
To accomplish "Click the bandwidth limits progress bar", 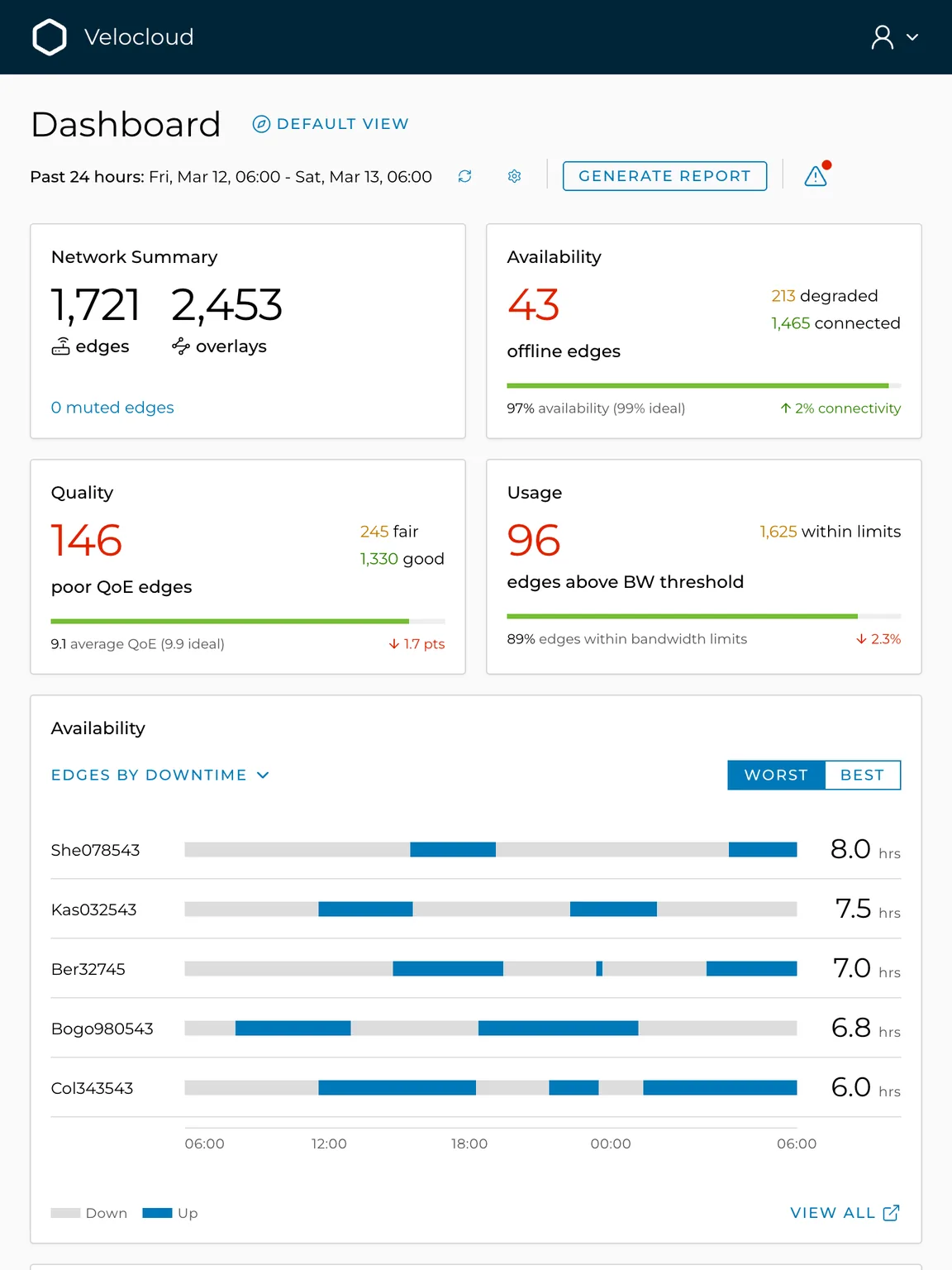I will pyautogui.click(x=704, y=616).
